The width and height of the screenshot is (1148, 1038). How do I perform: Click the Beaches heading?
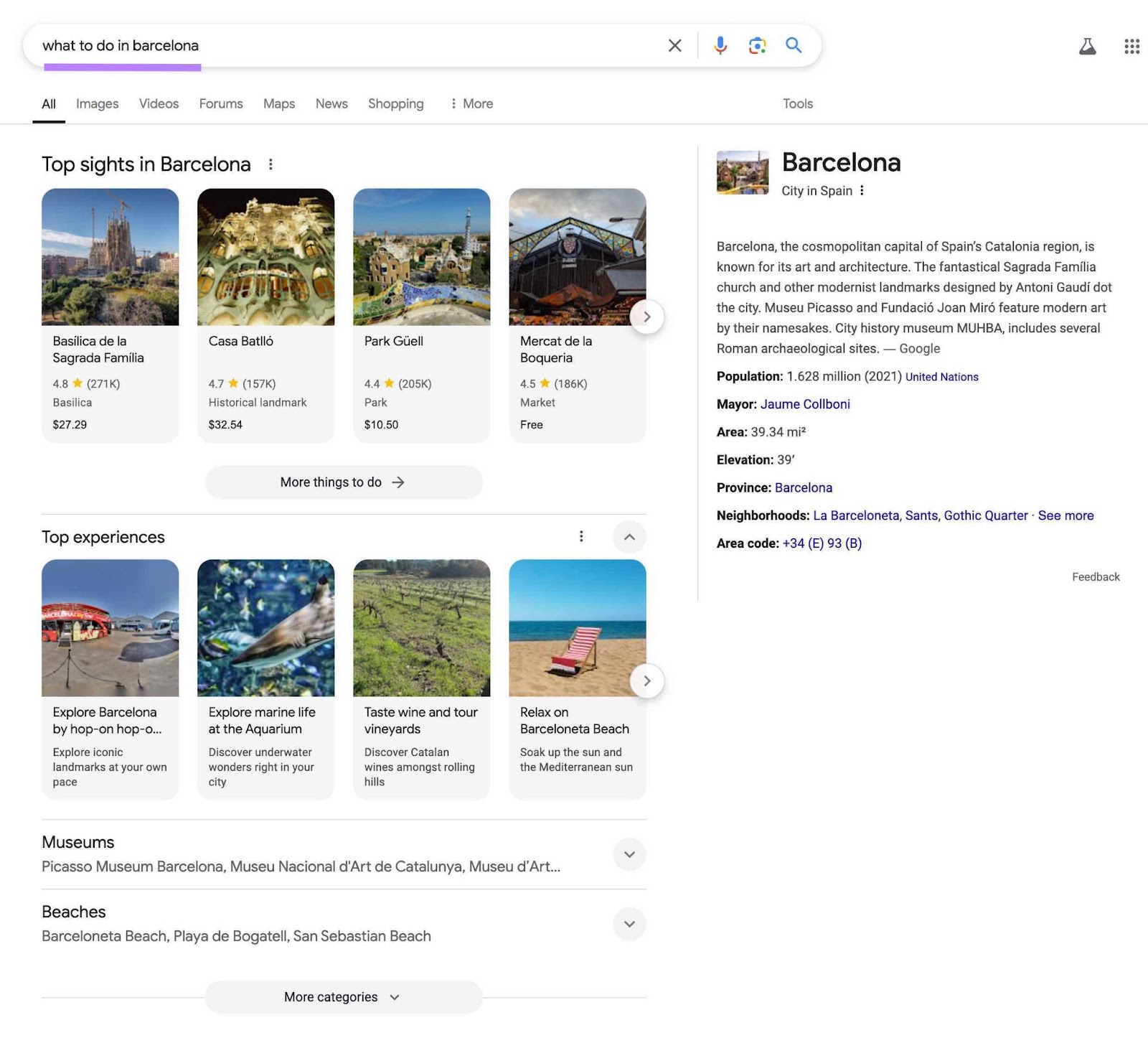point(73,912)
